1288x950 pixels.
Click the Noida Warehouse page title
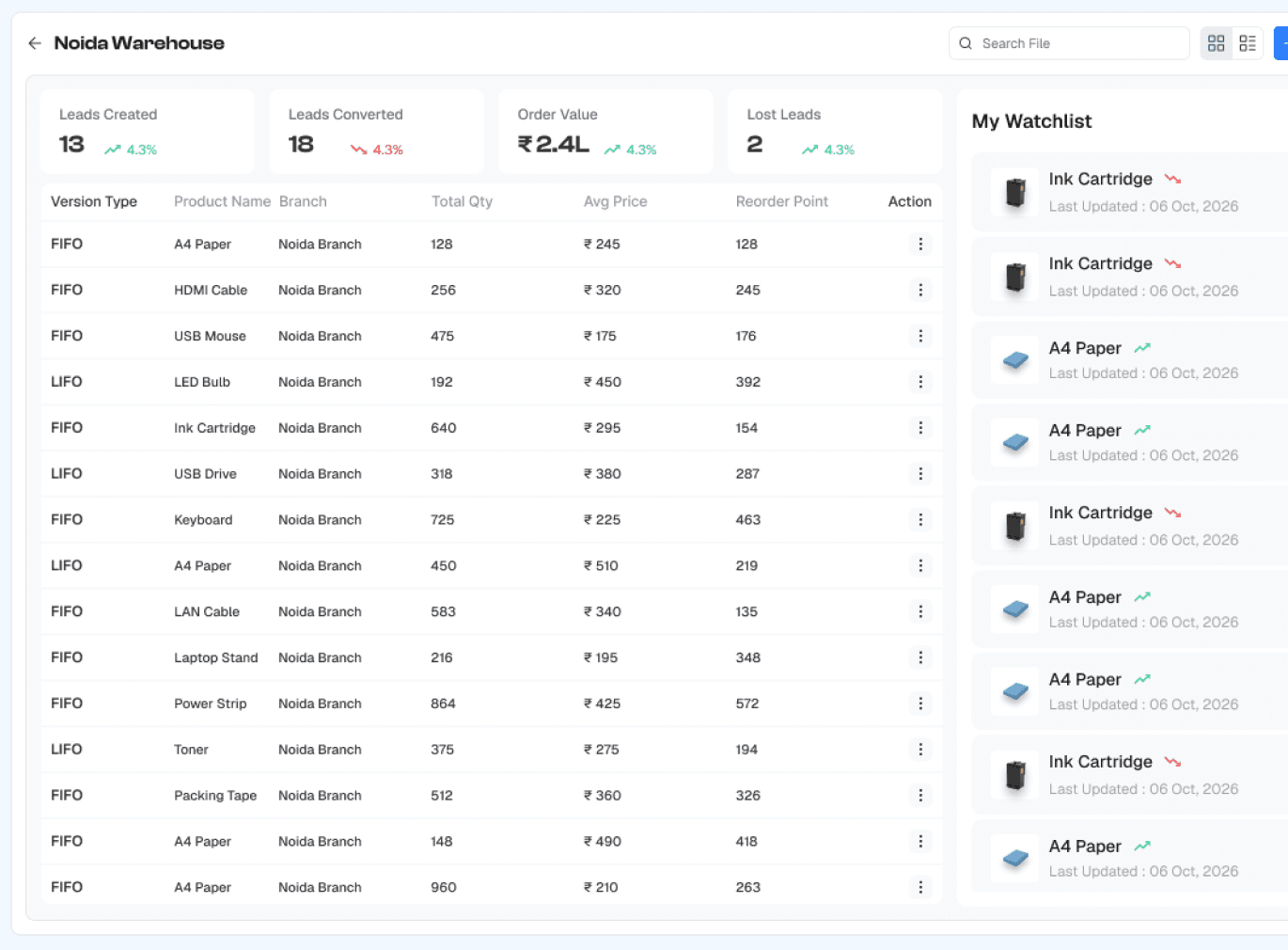(x=139, y=43)
